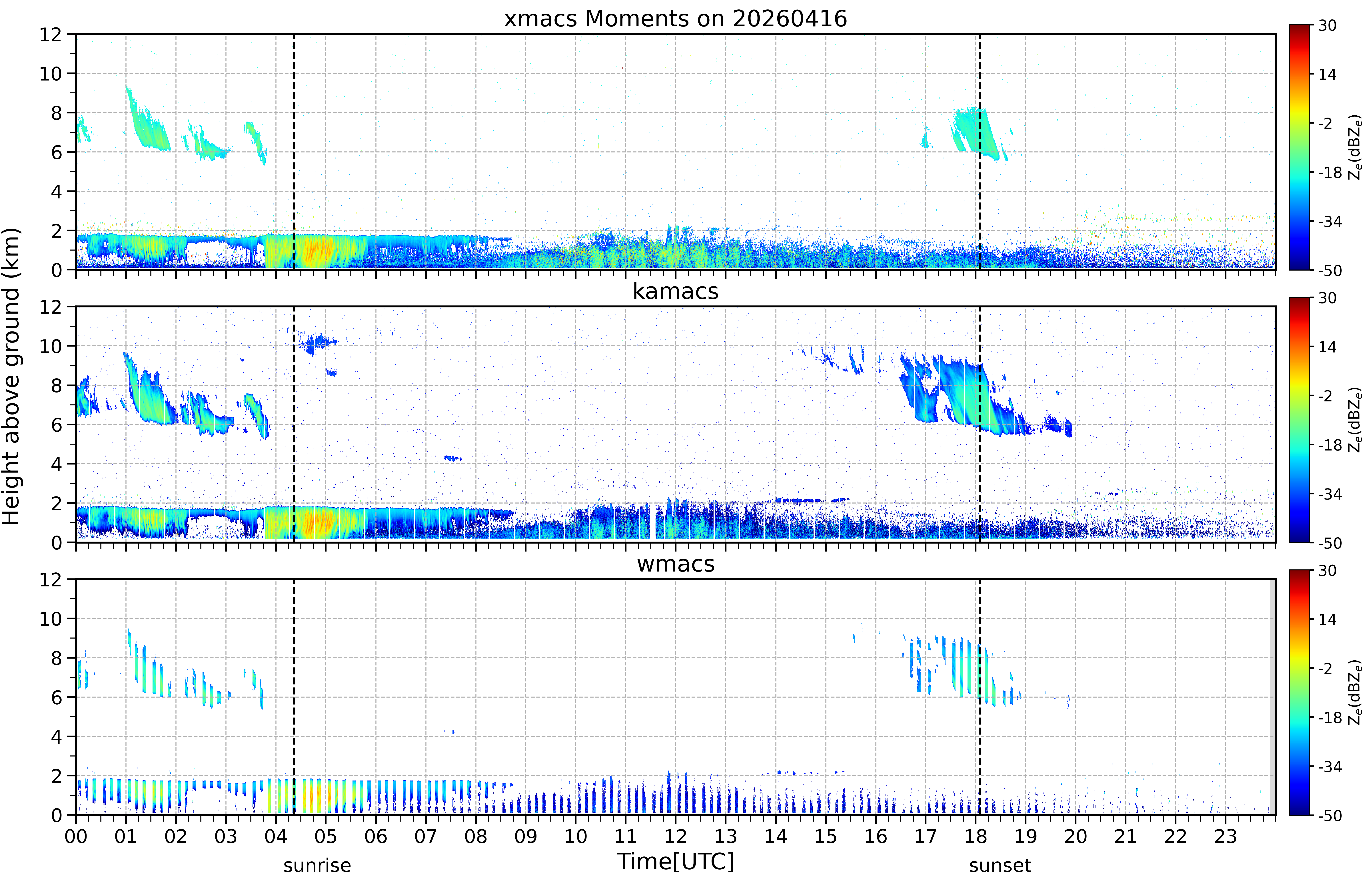This screenshot has height=885, width=1372.
Task: Click the Ze(dBZe) label beside wmacs colorbar
Action: 1355,693
